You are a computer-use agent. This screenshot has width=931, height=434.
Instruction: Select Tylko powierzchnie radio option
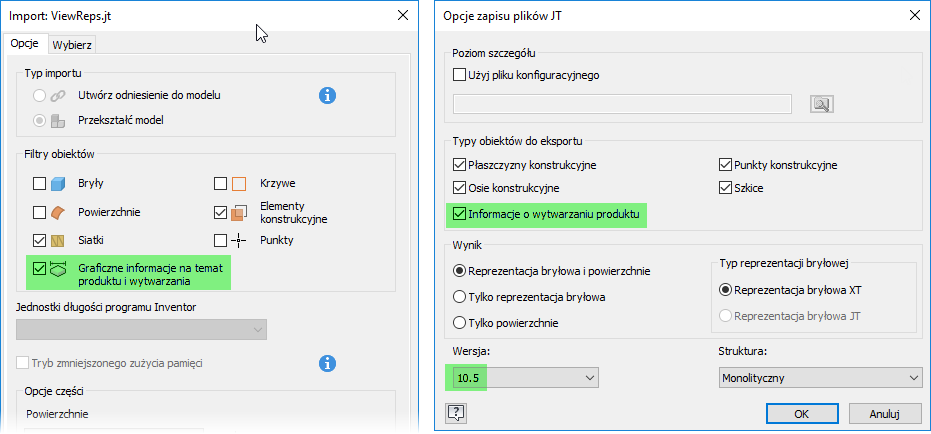(x=460, y=323)
